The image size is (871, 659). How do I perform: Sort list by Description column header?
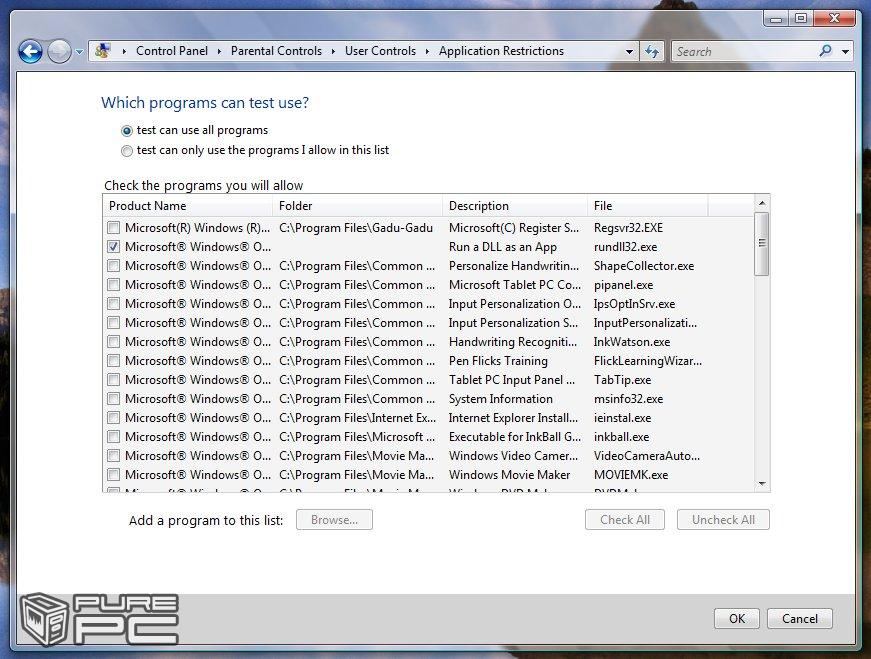[514, 206]
